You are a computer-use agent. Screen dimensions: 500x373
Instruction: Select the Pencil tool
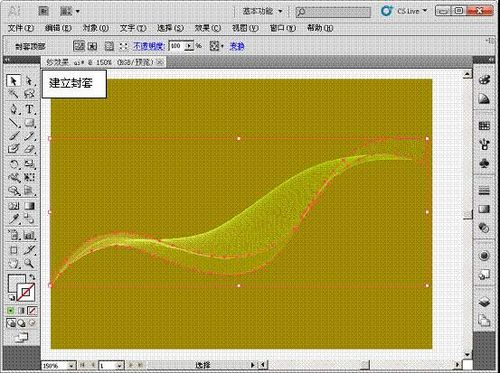(29, 136)
